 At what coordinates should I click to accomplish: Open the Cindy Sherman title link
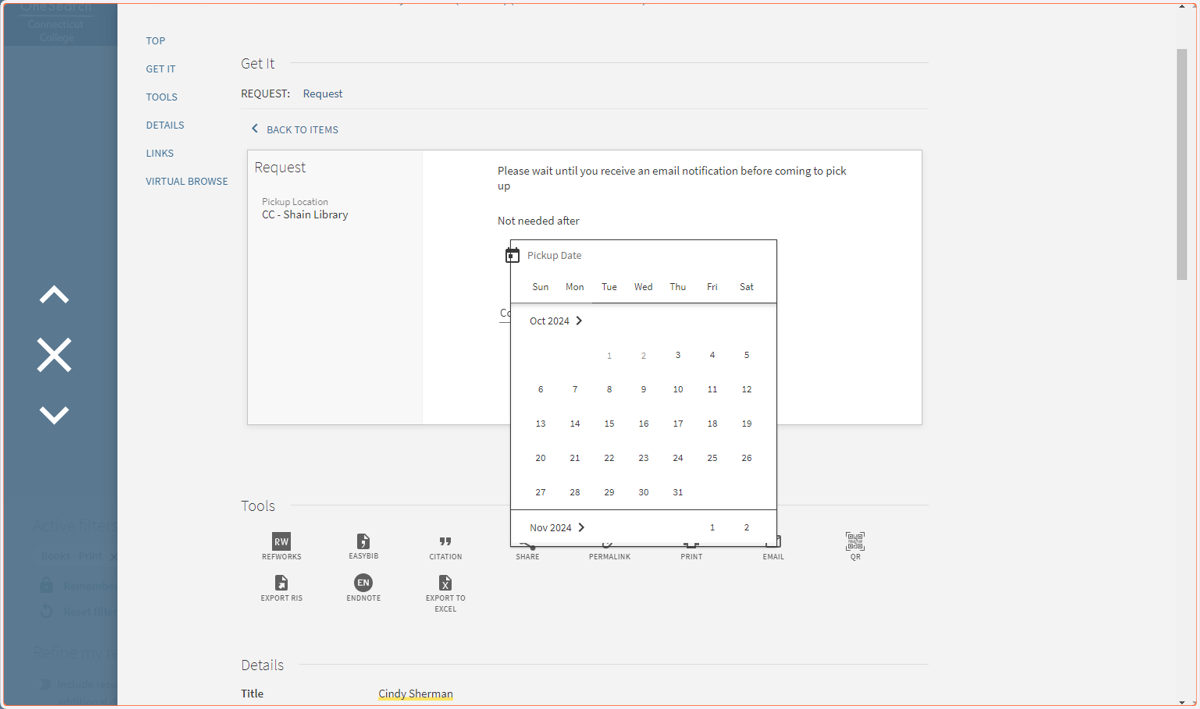[x=415, y=693]
